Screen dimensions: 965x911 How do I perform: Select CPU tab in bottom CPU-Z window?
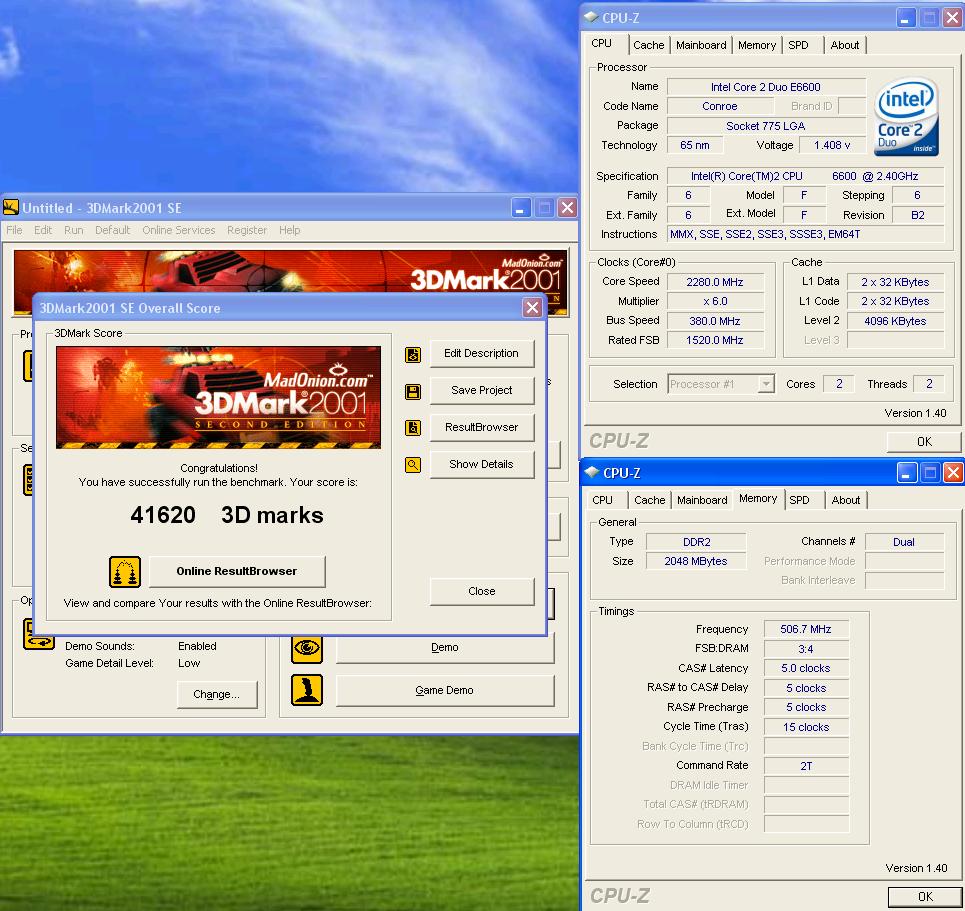[x=603, y=500]
